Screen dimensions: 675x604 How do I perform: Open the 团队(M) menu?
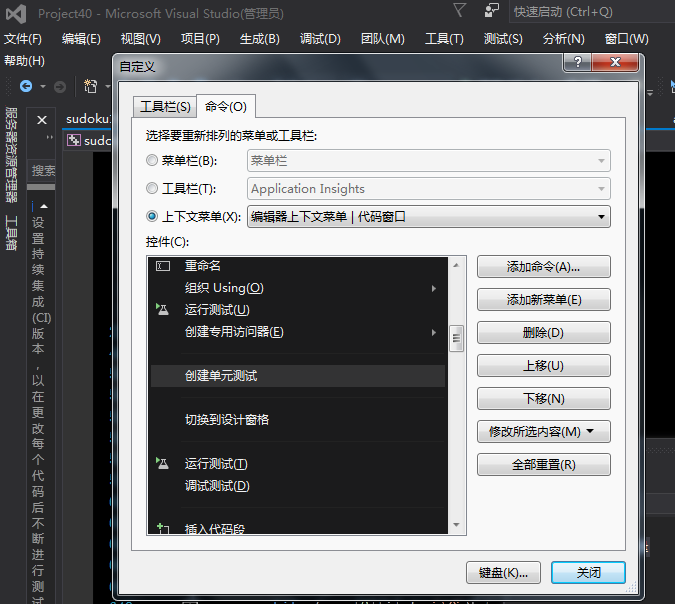(x=383, y=39)
